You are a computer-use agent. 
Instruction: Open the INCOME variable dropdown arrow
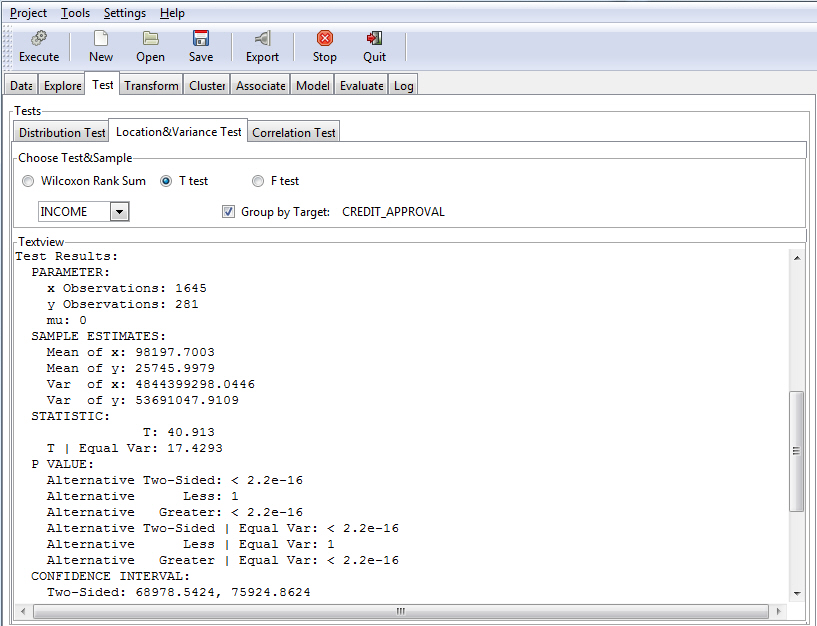[119, 212]
